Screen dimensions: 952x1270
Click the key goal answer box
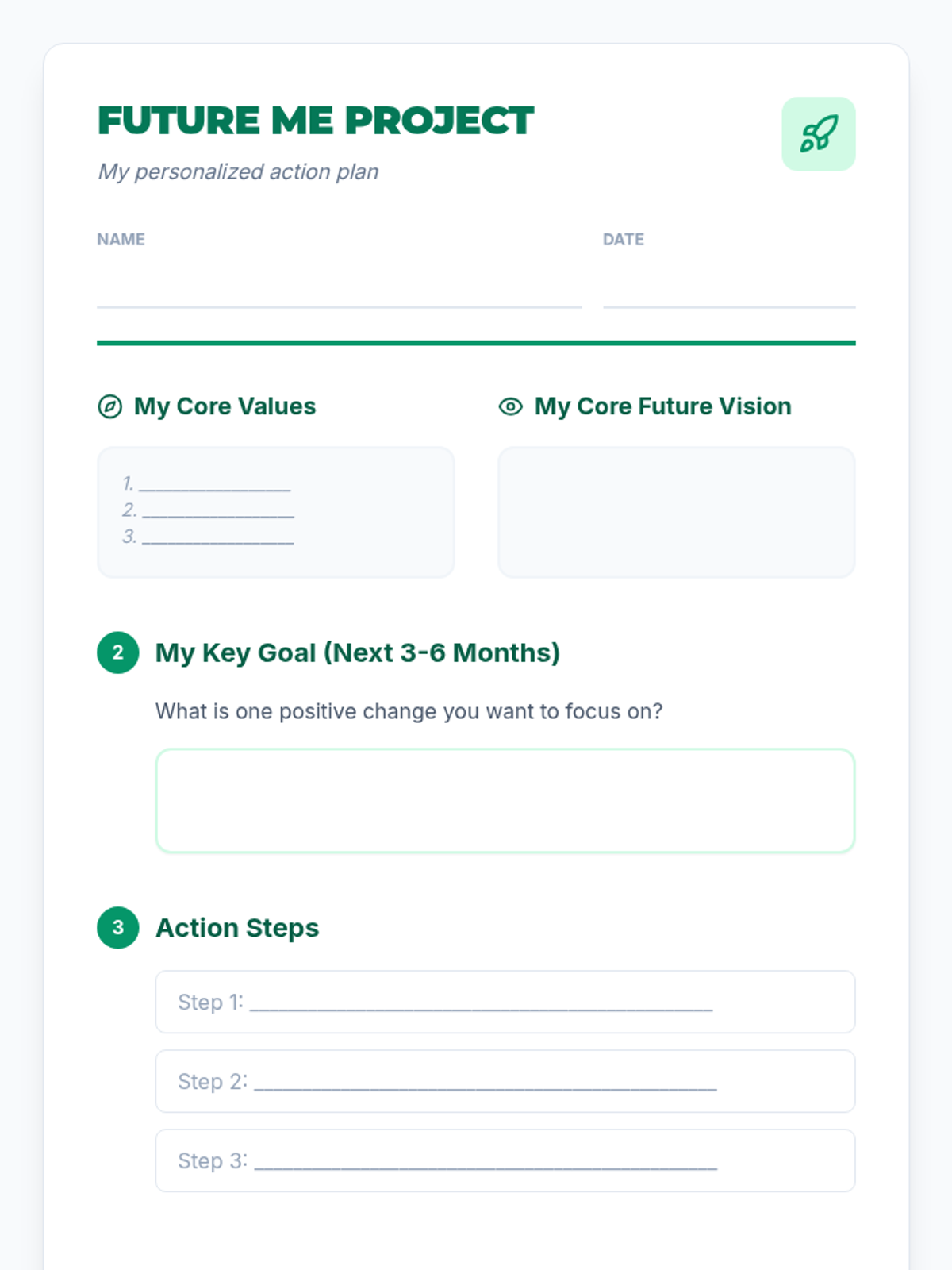pos(505,801)
